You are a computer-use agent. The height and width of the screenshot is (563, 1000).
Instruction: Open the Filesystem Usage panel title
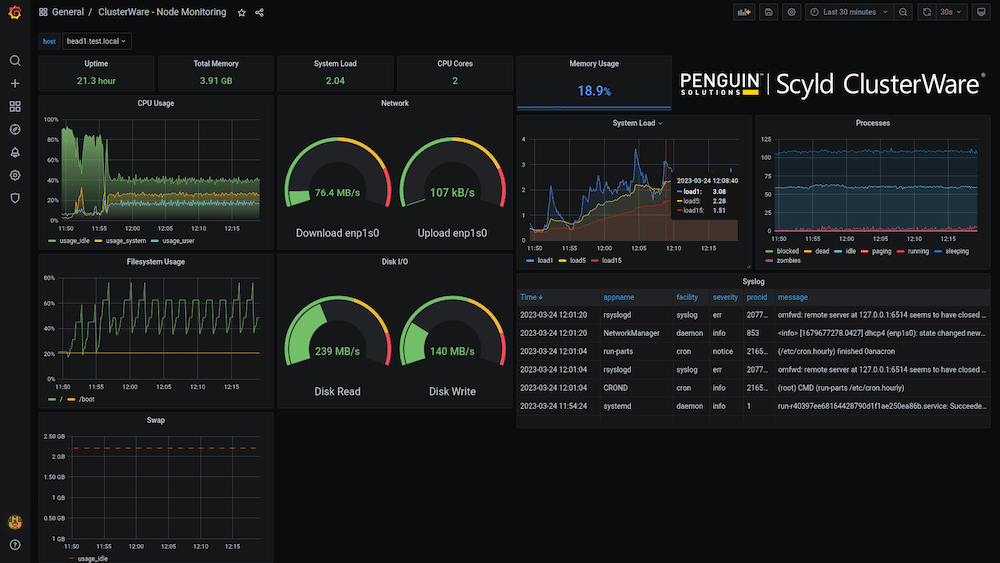coord(156,262)
